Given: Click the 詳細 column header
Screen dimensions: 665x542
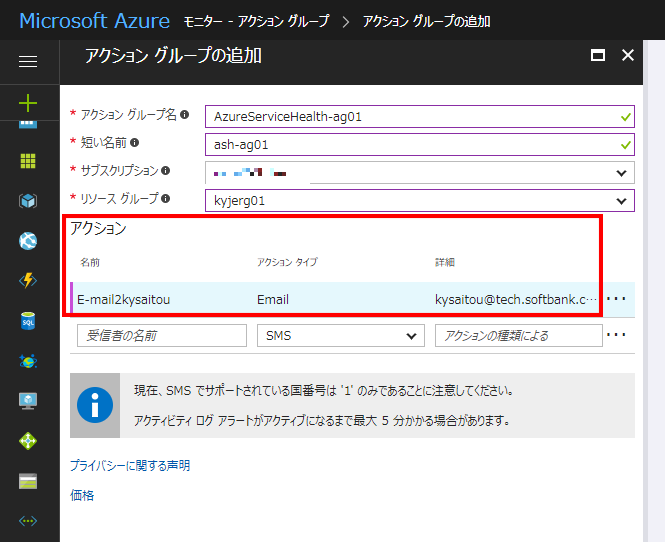Looking at the screenshot, I should coord(445,263).
